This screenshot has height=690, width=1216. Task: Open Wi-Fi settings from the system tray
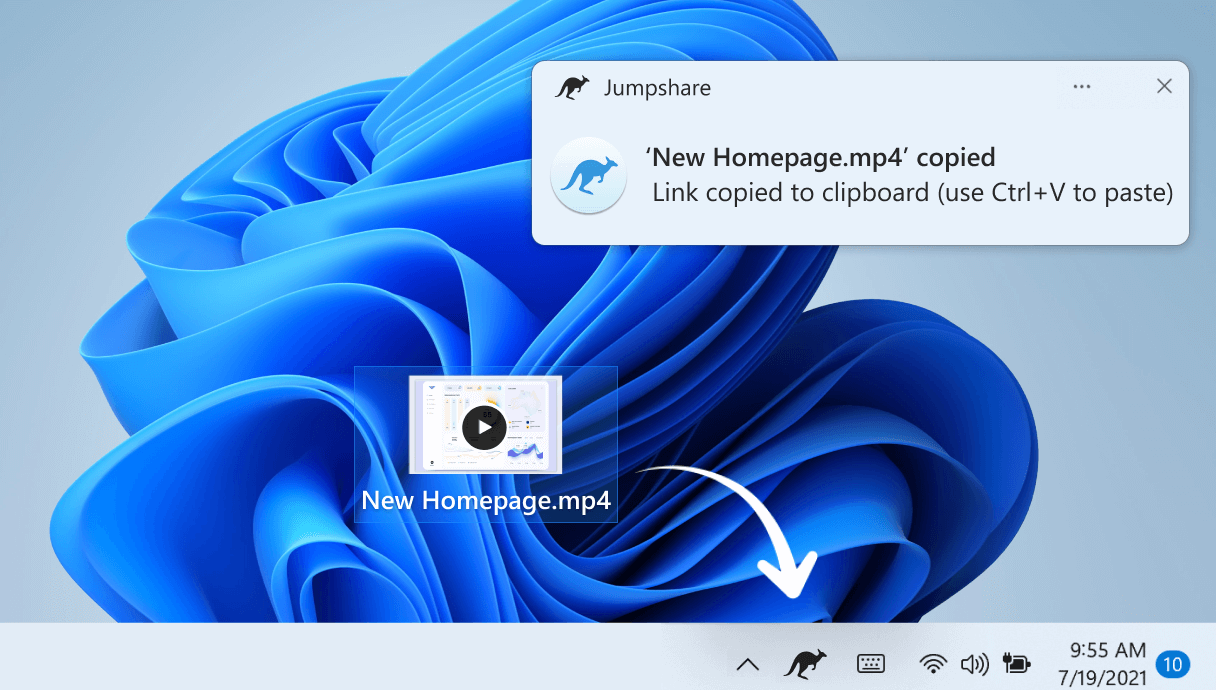[933, 663]
